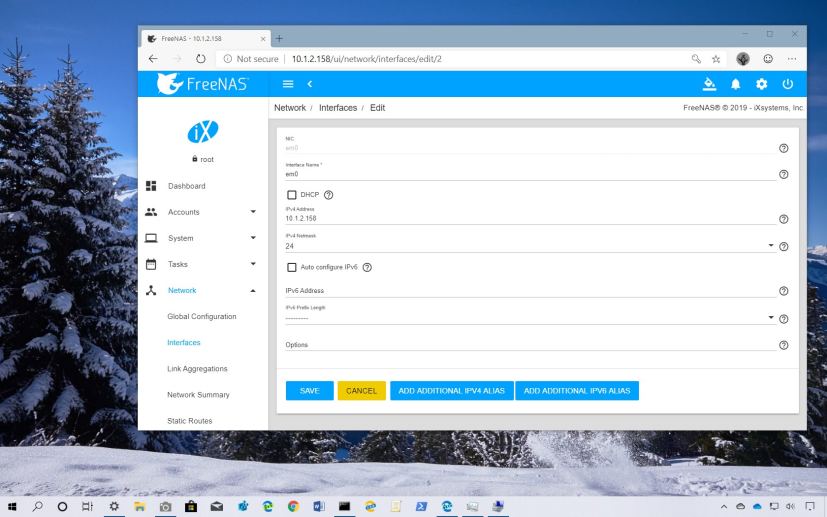Viewport: 827px width, 517px height.
Task: Select the FreeNAS - 10.1.2.158 browser tab
Action: 206,39
